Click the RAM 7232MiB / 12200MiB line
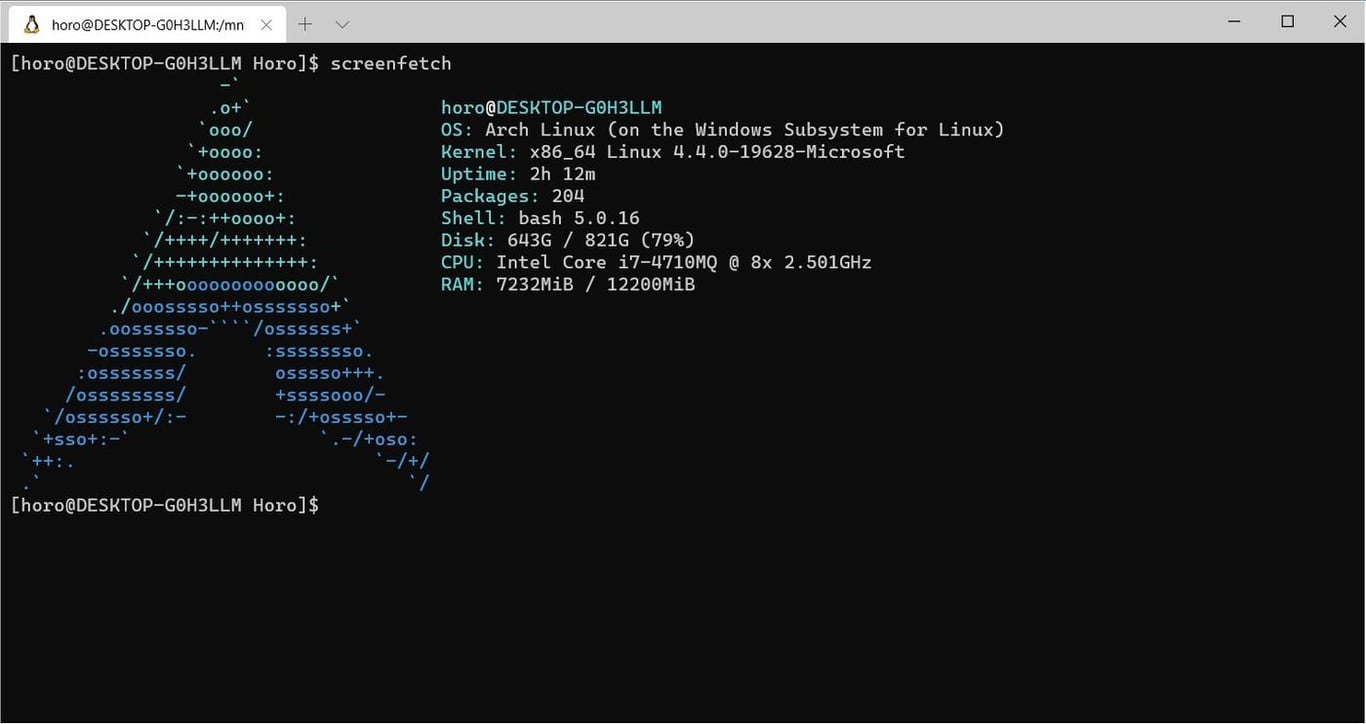The width and height of the screenshot is (1366, 724). tap(568, 284)
